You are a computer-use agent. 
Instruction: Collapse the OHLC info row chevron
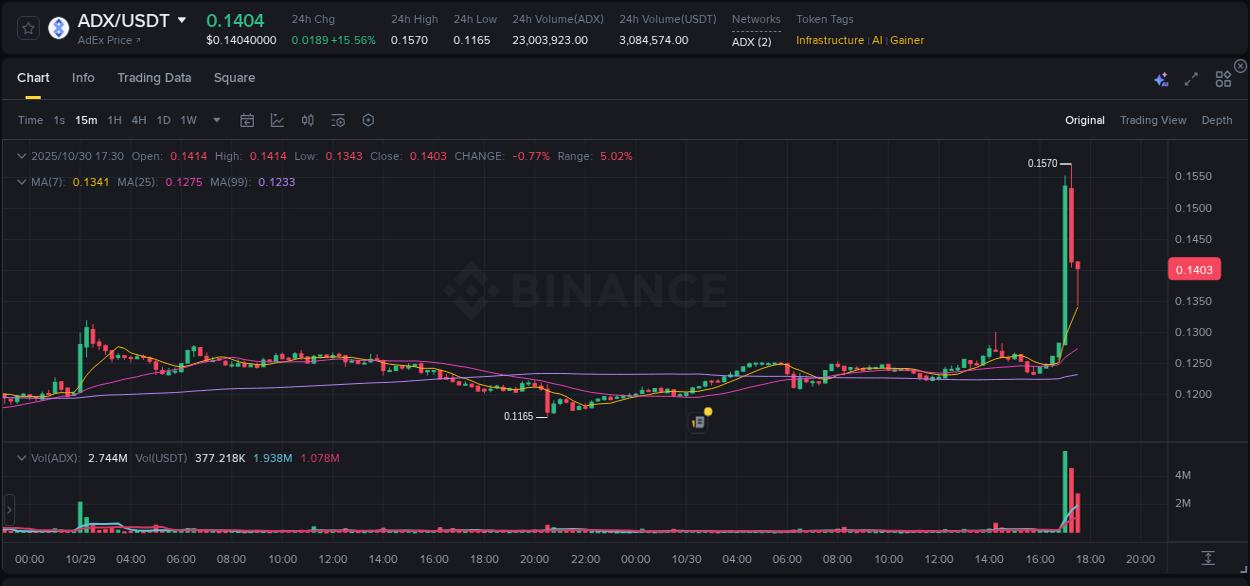coord(21,156)
